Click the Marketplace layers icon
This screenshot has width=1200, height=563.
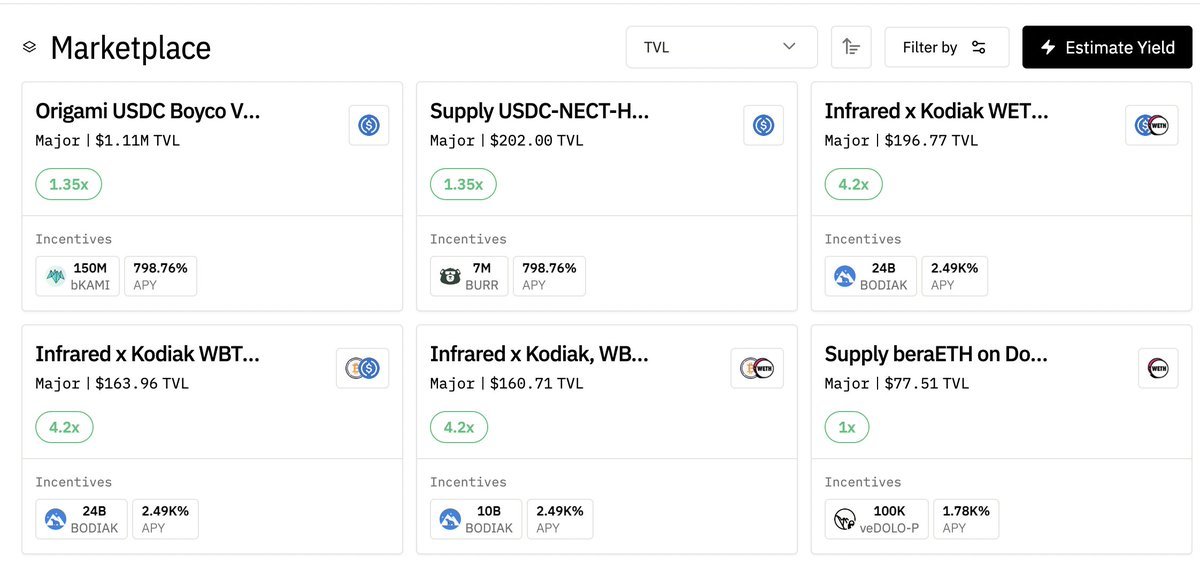[29, 47]
